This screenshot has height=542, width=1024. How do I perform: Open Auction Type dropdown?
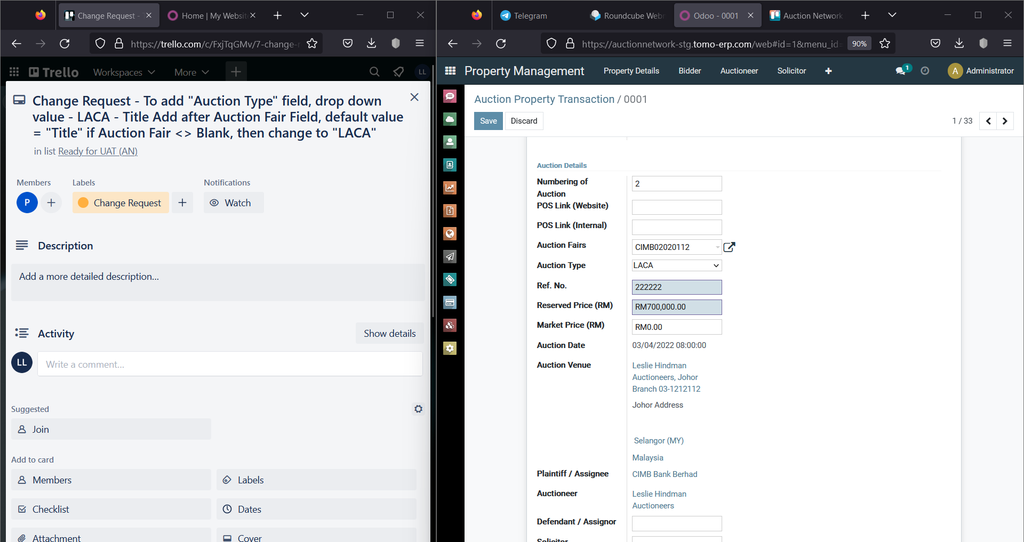coord(677,265)
